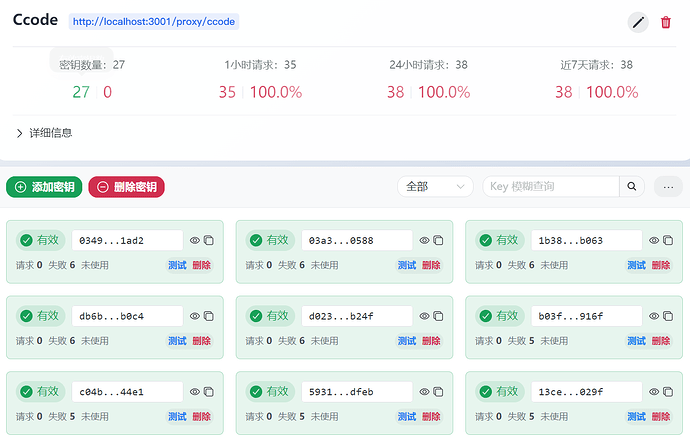Screen dimensions: 690x442
Task: Open the more options ellipsis button
Action: pyautogui.click(x=668, y=187)
